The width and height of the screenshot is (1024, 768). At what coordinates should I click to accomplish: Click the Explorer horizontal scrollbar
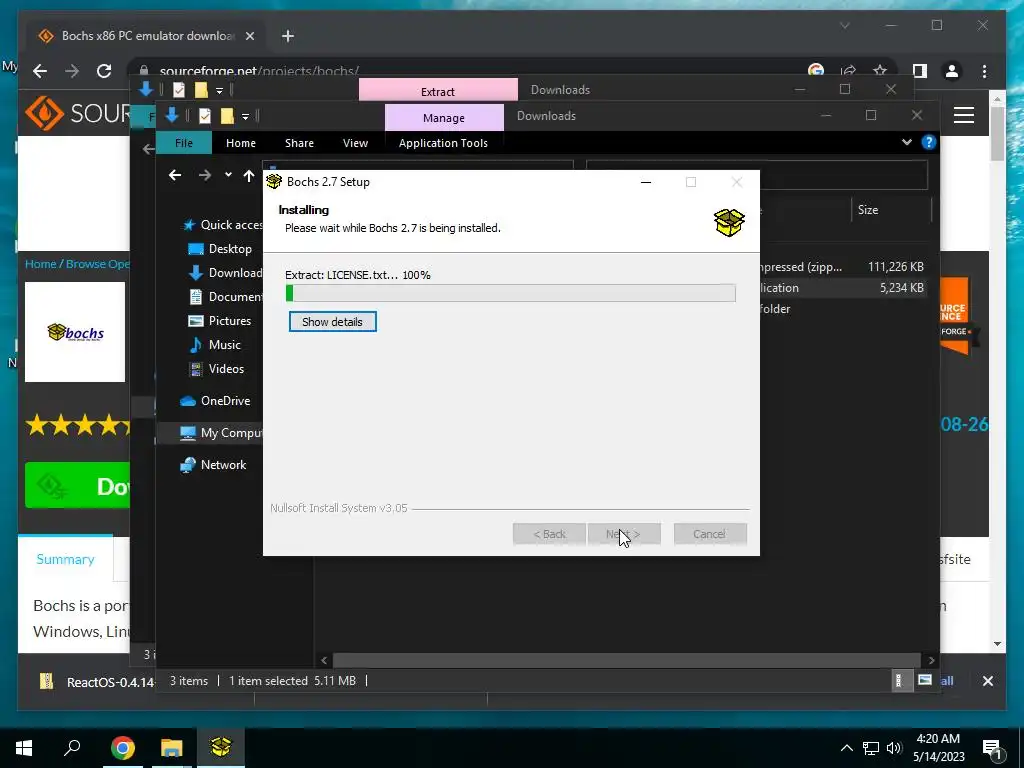(626, 660)
